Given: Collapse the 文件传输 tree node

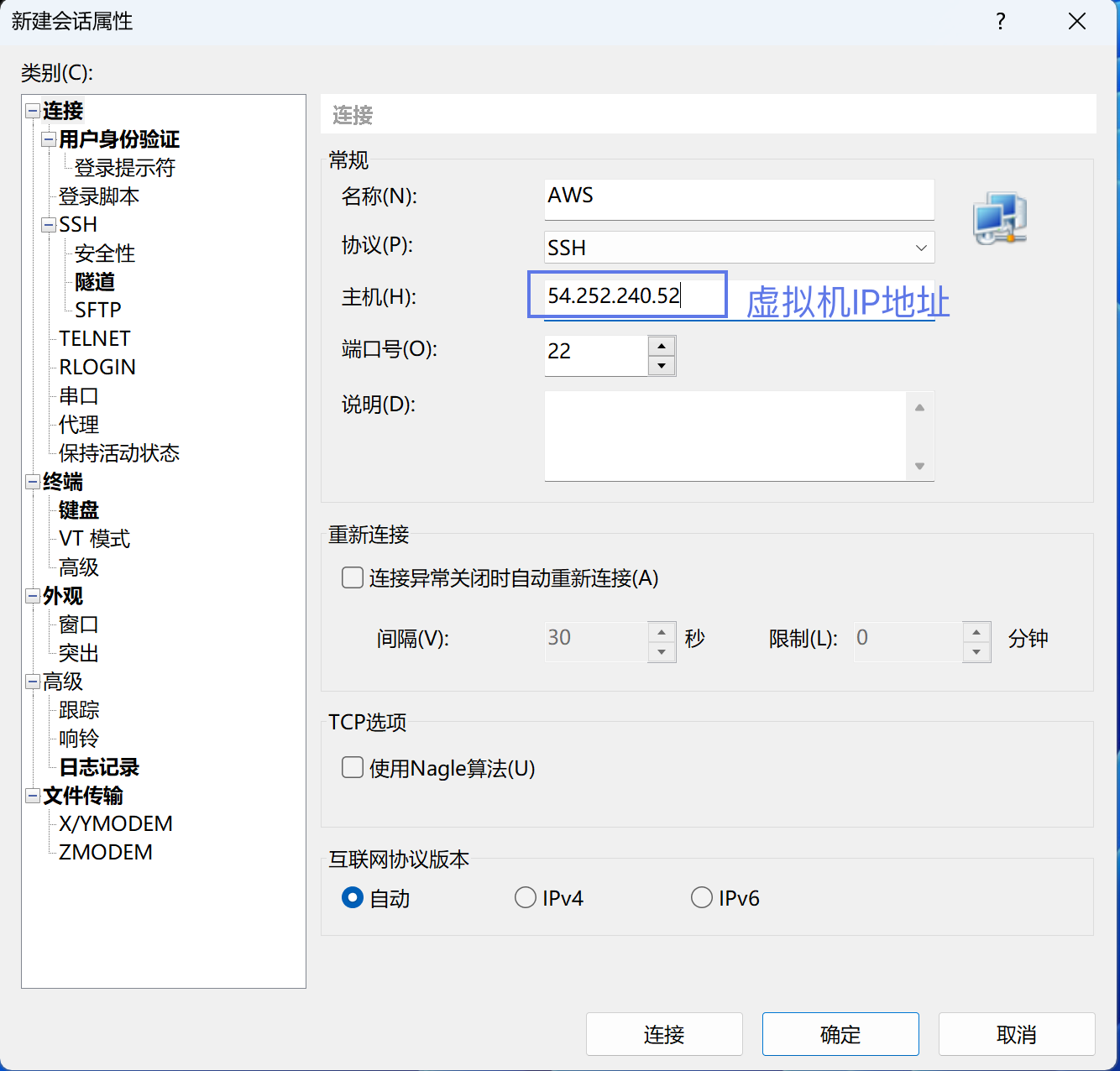Looking at the screenshot, I should (x=33, y=796).
